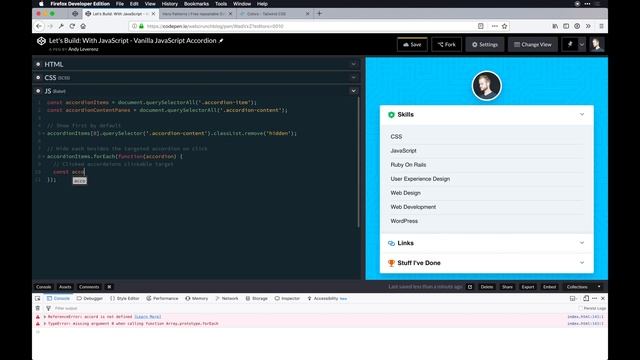Click CSS editor settings gear

click(38, 78)
